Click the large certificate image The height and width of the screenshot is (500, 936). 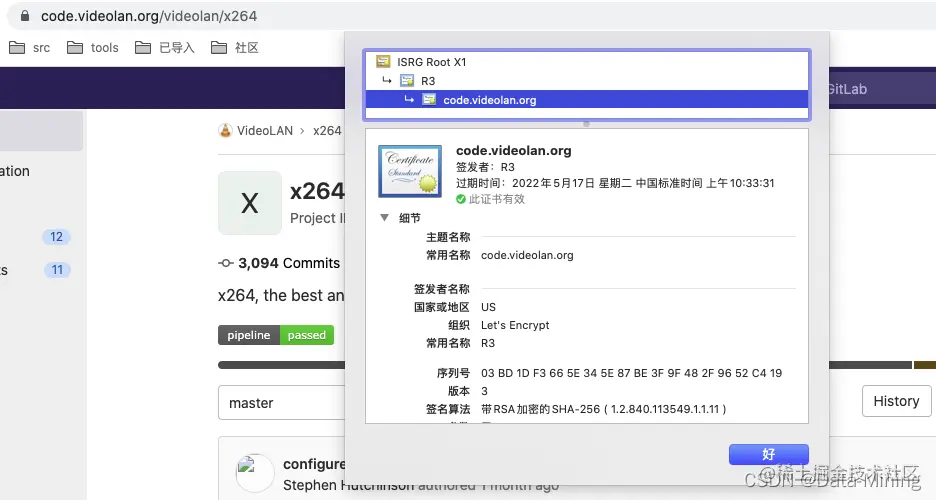pyautogui.click(x=410, y=171)
